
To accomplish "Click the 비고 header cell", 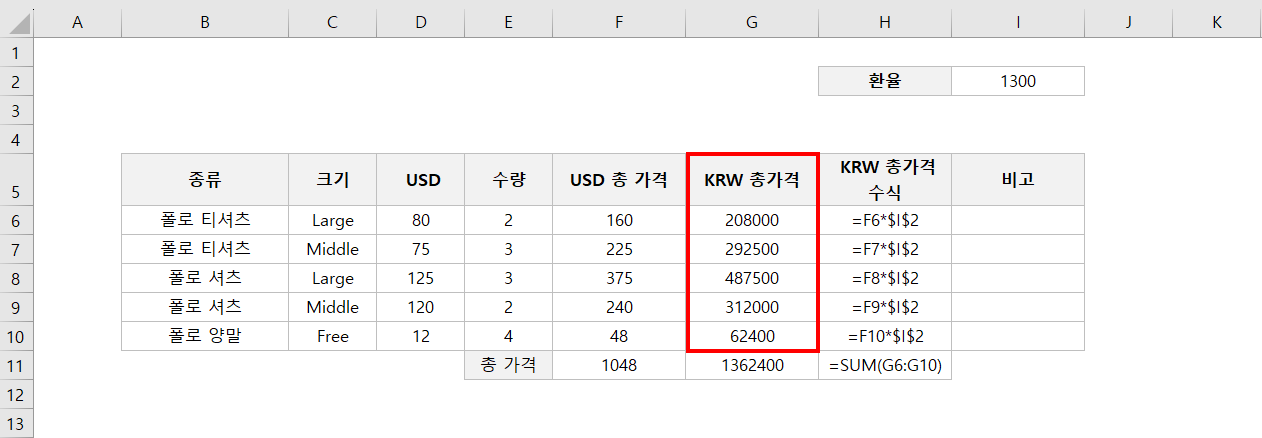I will click(x=1017, y=180).
